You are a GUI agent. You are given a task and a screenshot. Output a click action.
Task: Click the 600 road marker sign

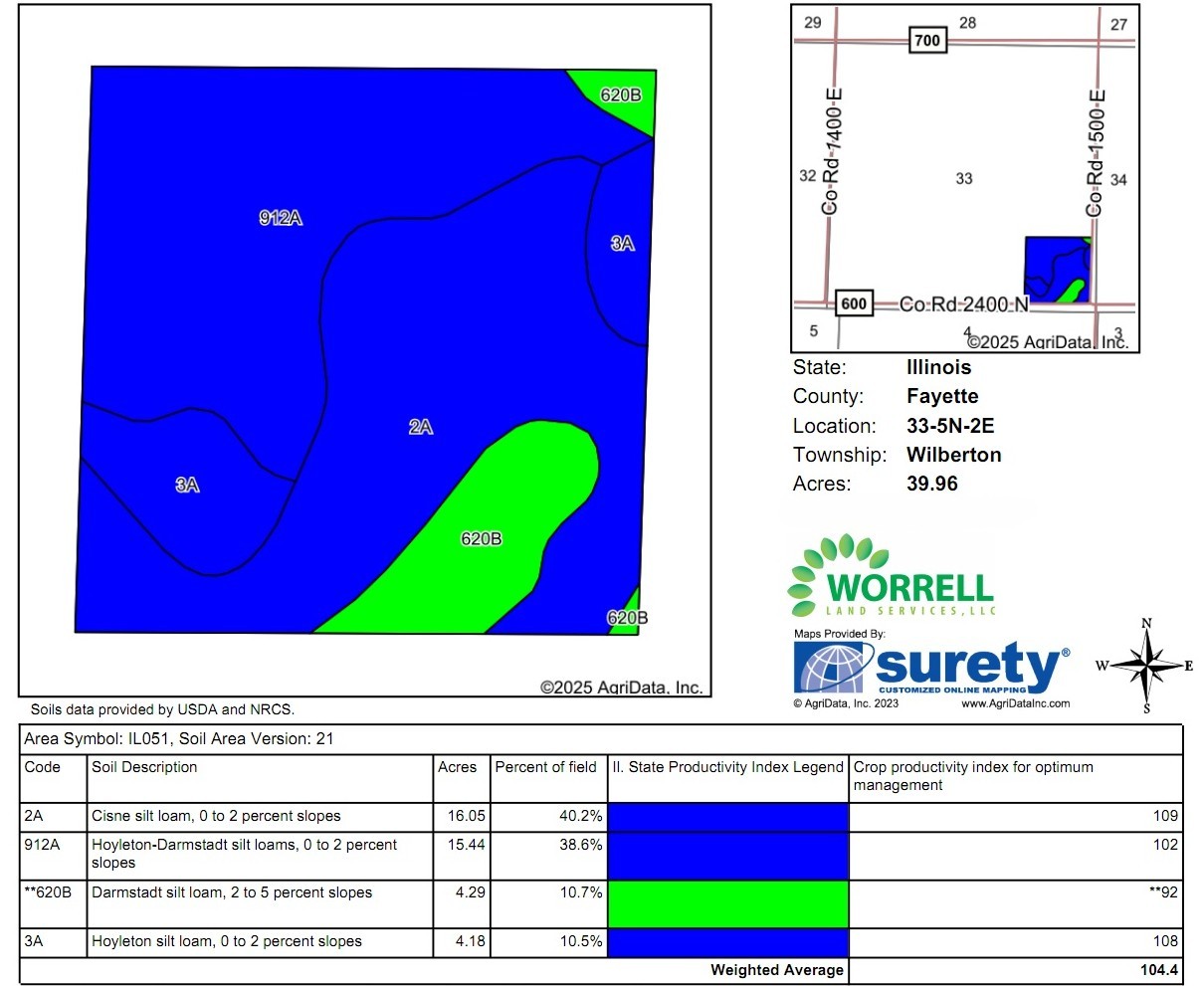pyautogui.click(x=854, y=303)
